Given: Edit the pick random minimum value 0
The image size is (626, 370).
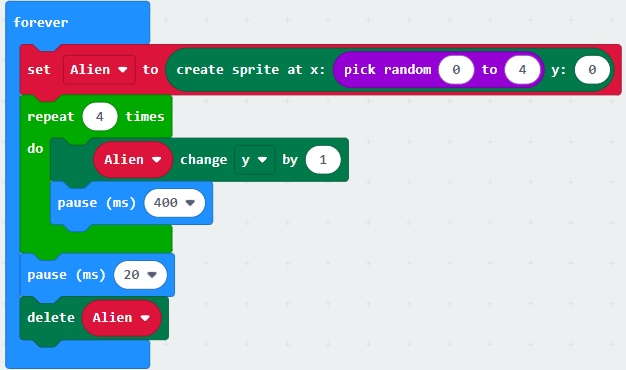Looking at the screenshot, I should (456, 70).
